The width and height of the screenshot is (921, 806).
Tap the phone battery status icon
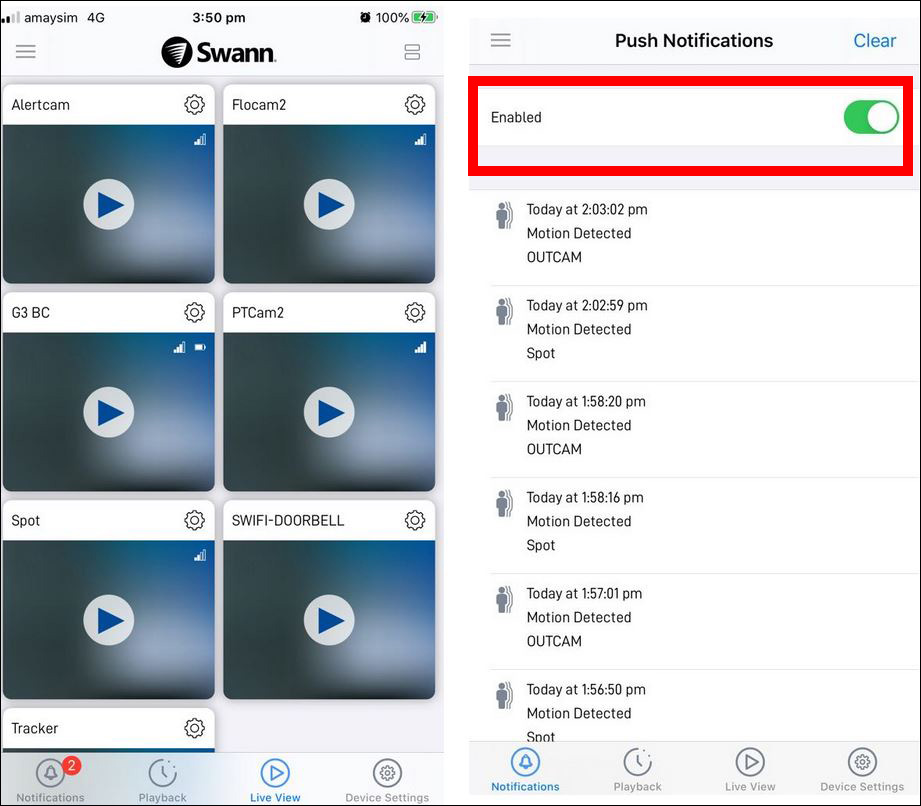(x=424, y=17)
